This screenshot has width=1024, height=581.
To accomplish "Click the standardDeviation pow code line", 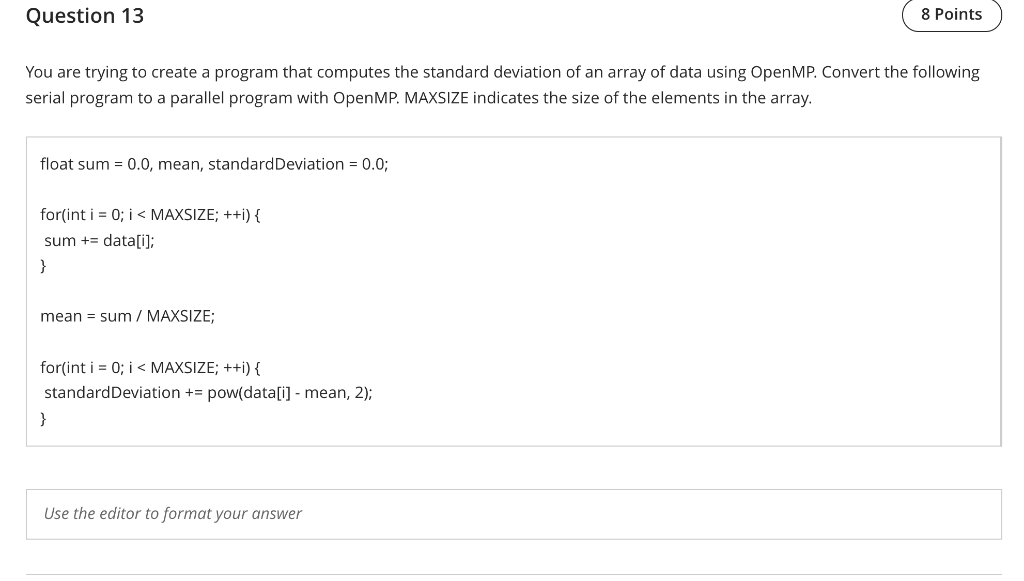I will [207, 392].
